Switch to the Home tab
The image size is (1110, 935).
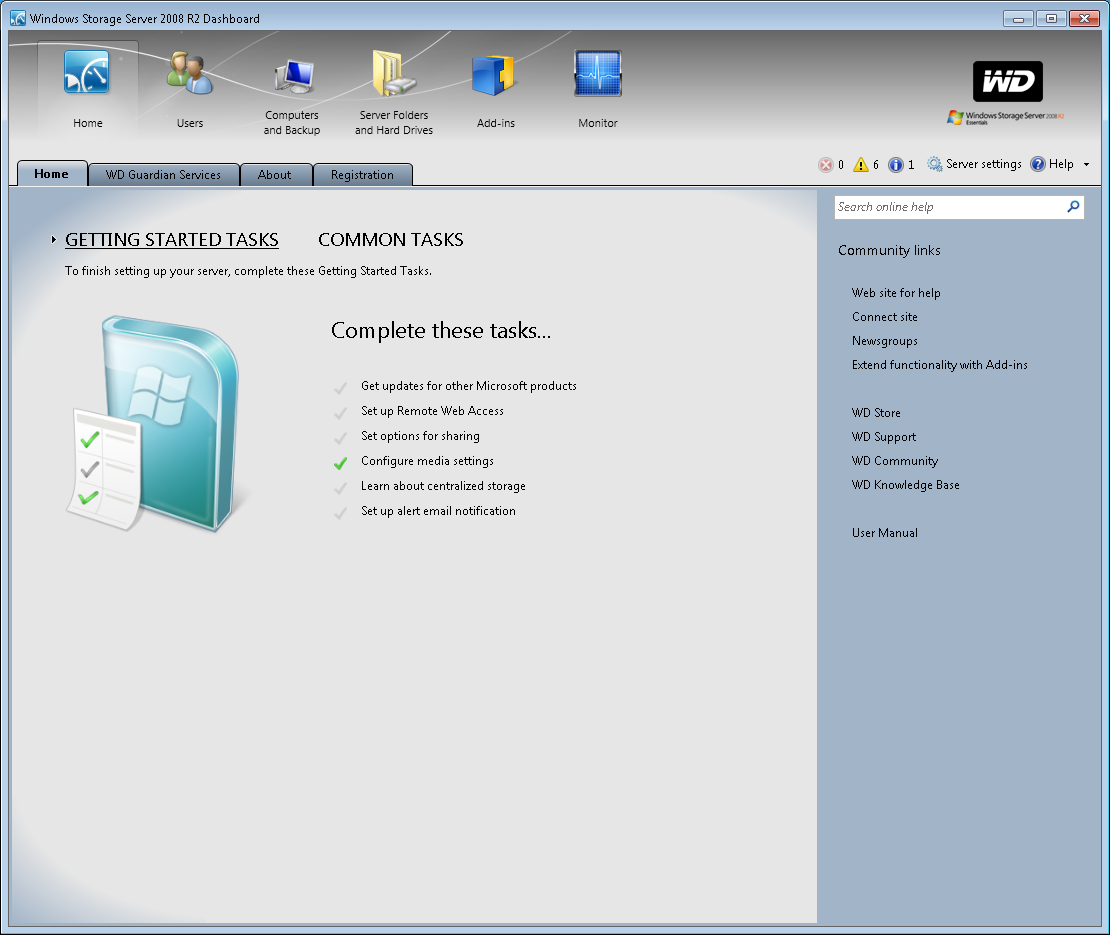coord(52,174)
